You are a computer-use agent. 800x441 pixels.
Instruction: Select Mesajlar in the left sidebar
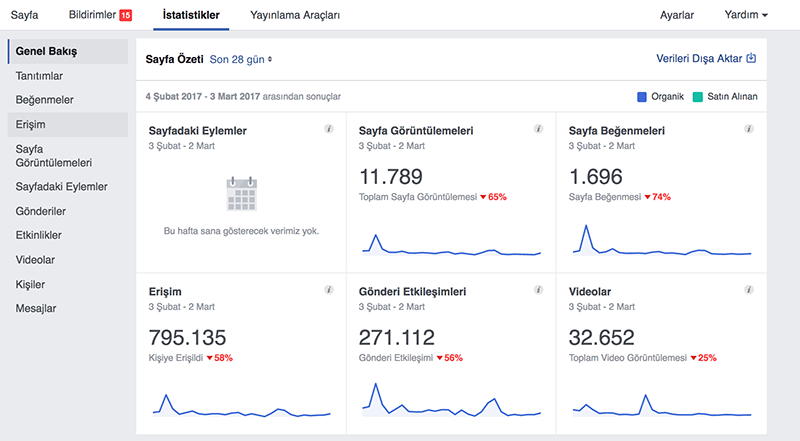tap(36, 308)
